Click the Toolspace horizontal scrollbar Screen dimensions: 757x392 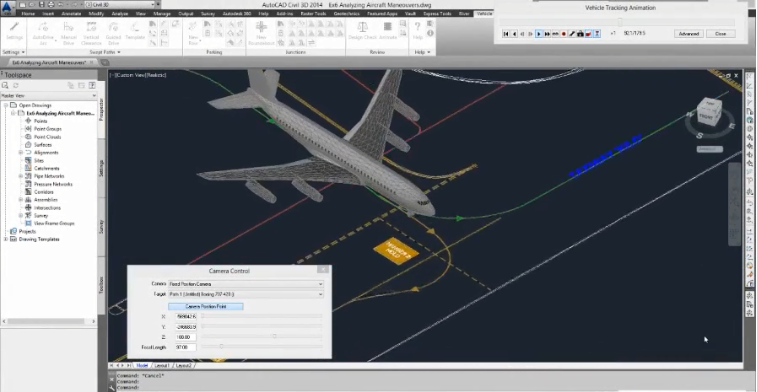pos(48,321)
